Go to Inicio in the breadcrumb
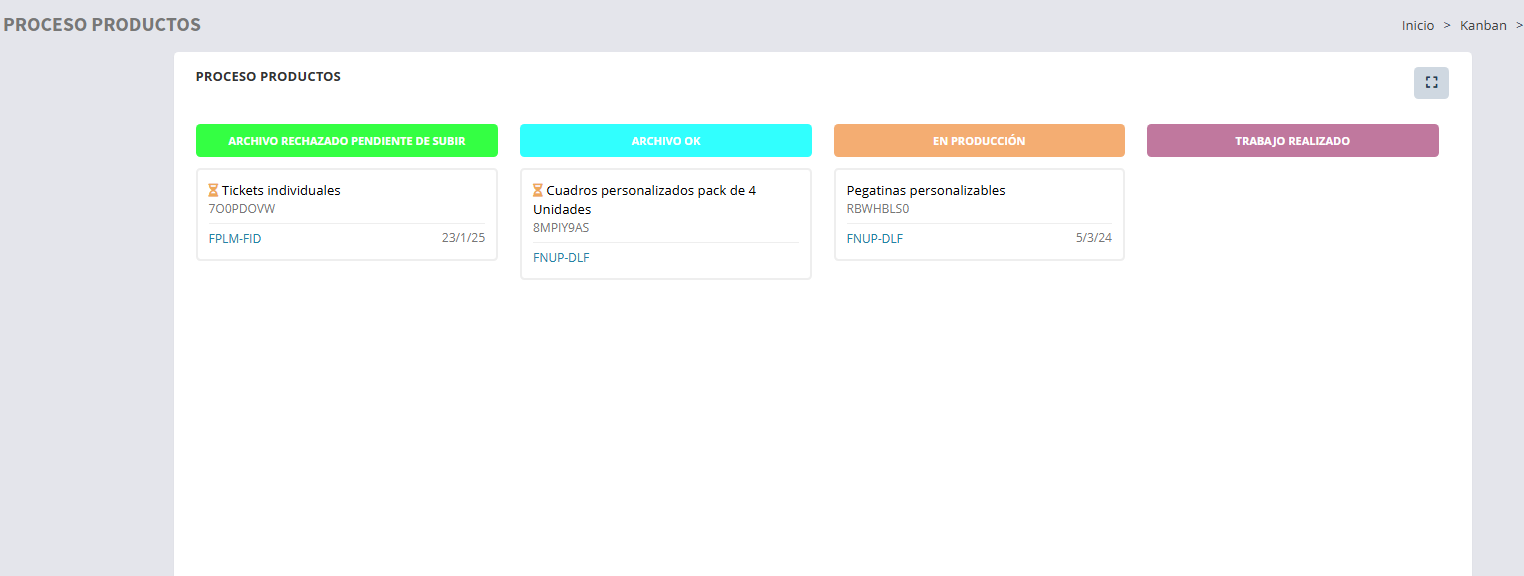The width and height of the screenshot is (1524, 576). point(1417,25)
